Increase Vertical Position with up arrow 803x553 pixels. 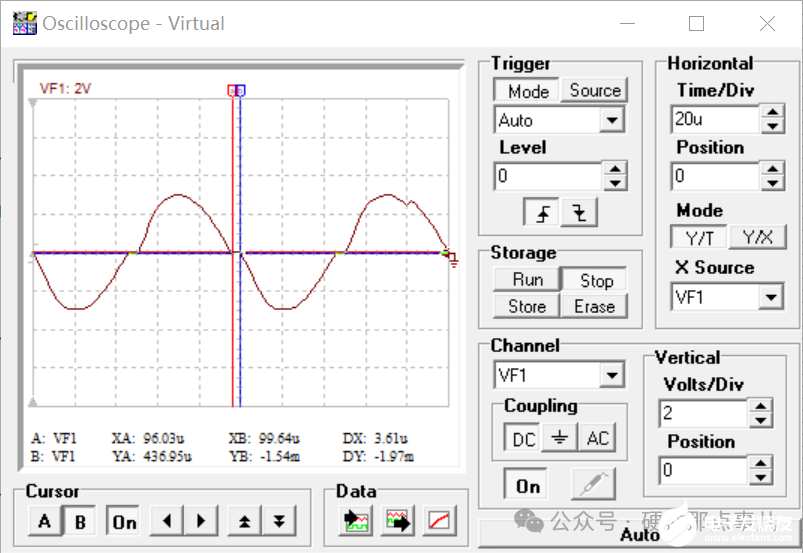[x=760, y=463]
